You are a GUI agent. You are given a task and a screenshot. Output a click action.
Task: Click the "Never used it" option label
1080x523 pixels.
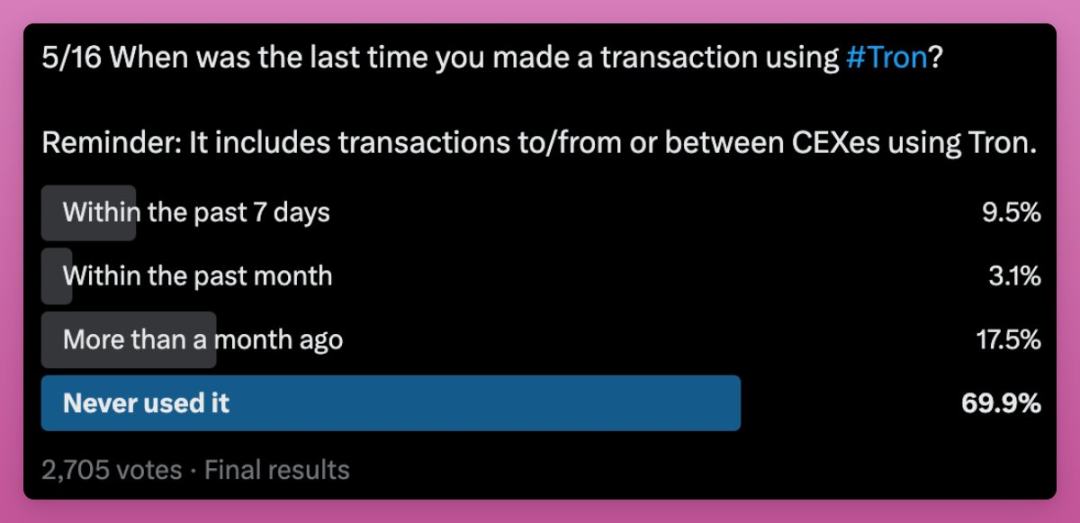point(146,403)
